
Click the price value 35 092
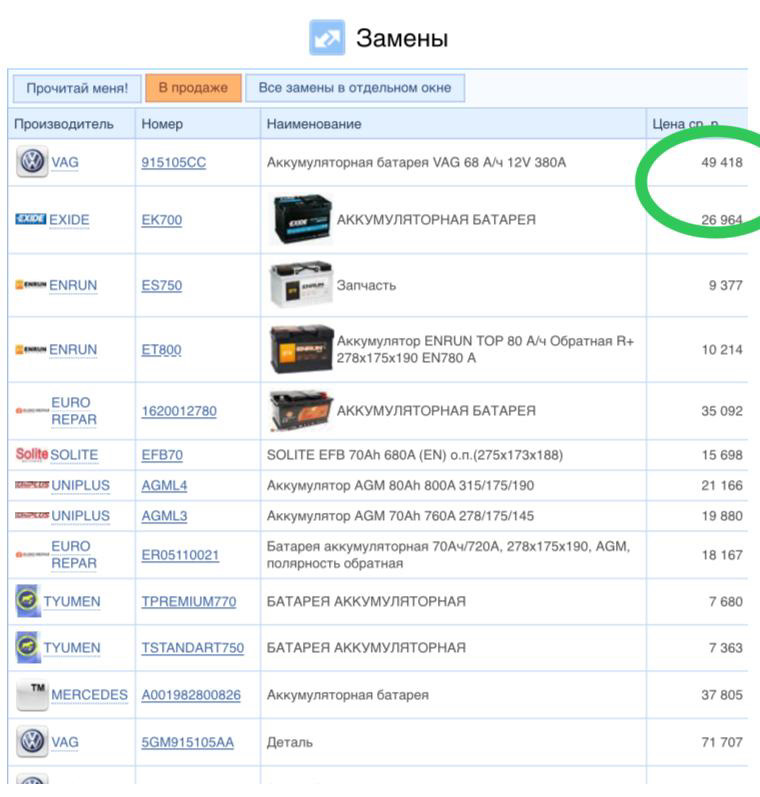(722, 411)
